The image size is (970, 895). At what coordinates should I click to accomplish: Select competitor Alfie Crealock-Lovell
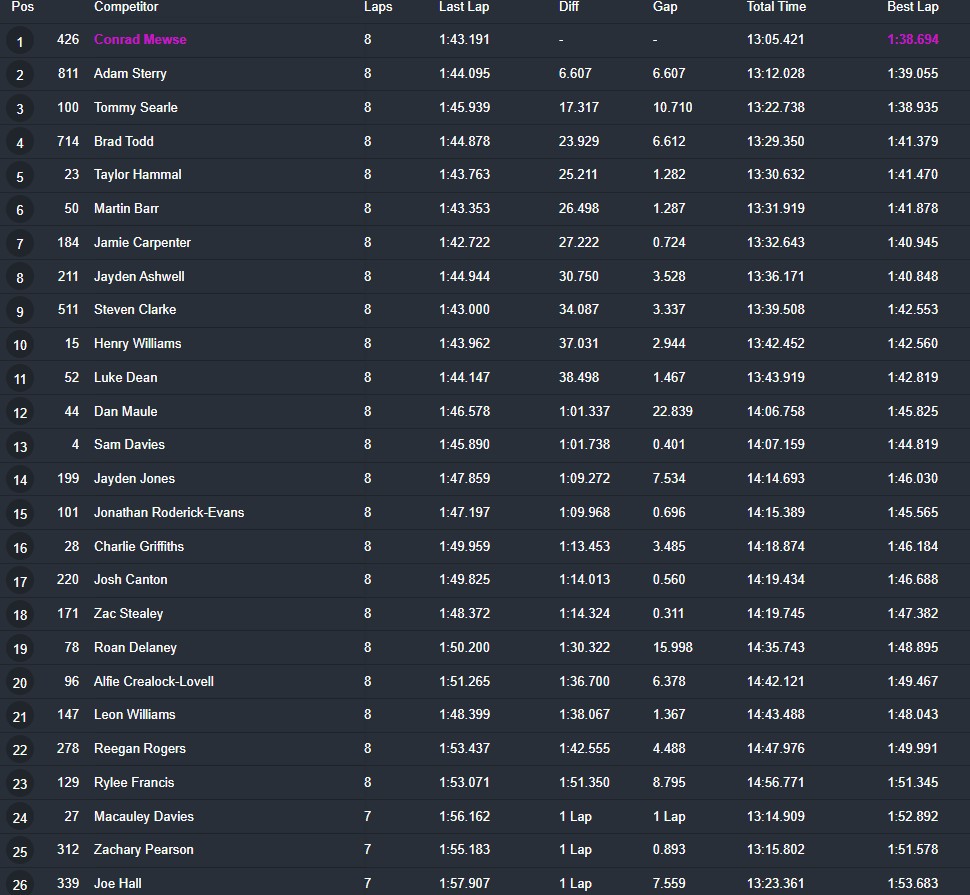(x=154, y=681)
